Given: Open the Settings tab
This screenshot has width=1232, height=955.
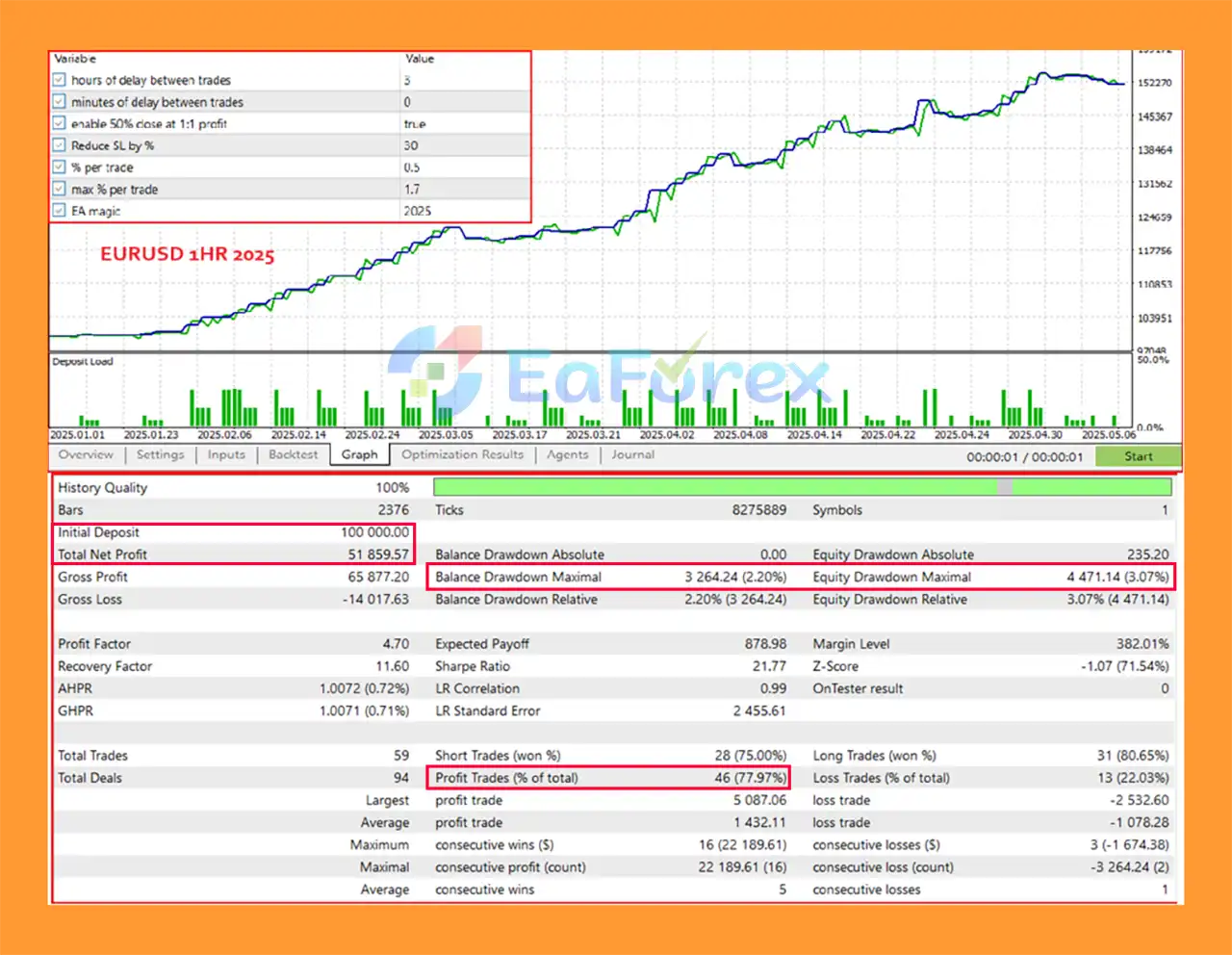Looking at the screenshot, I should point(160,454).
